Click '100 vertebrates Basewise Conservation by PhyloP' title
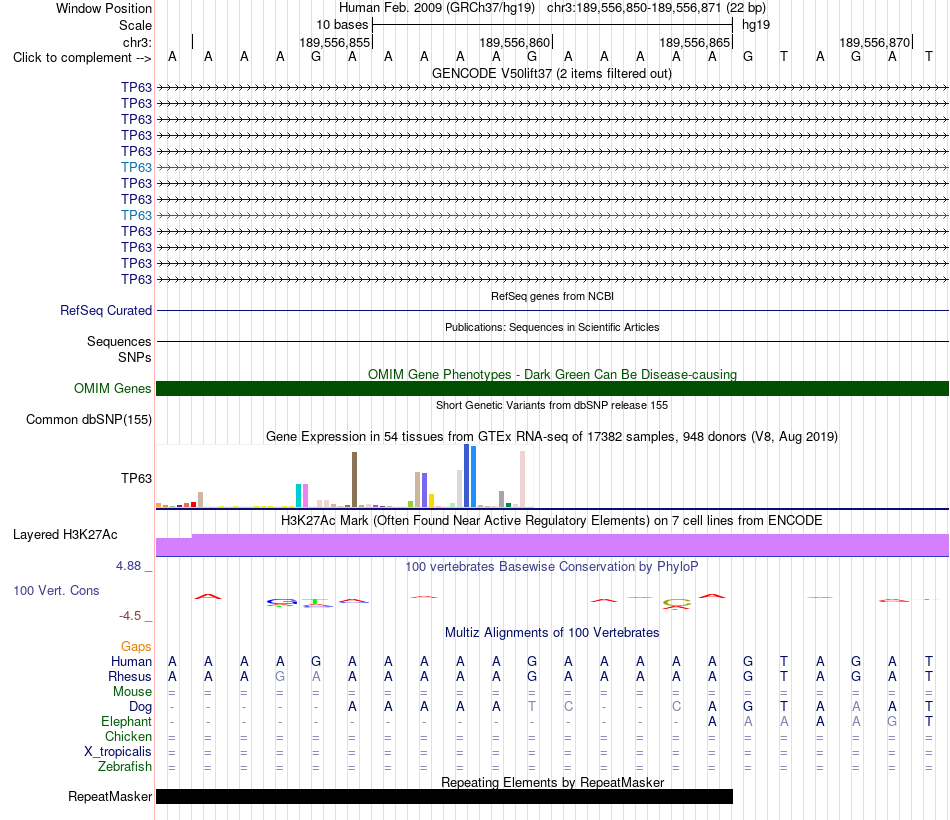Viewport: 950px width, 820px height. coord(551,567)
